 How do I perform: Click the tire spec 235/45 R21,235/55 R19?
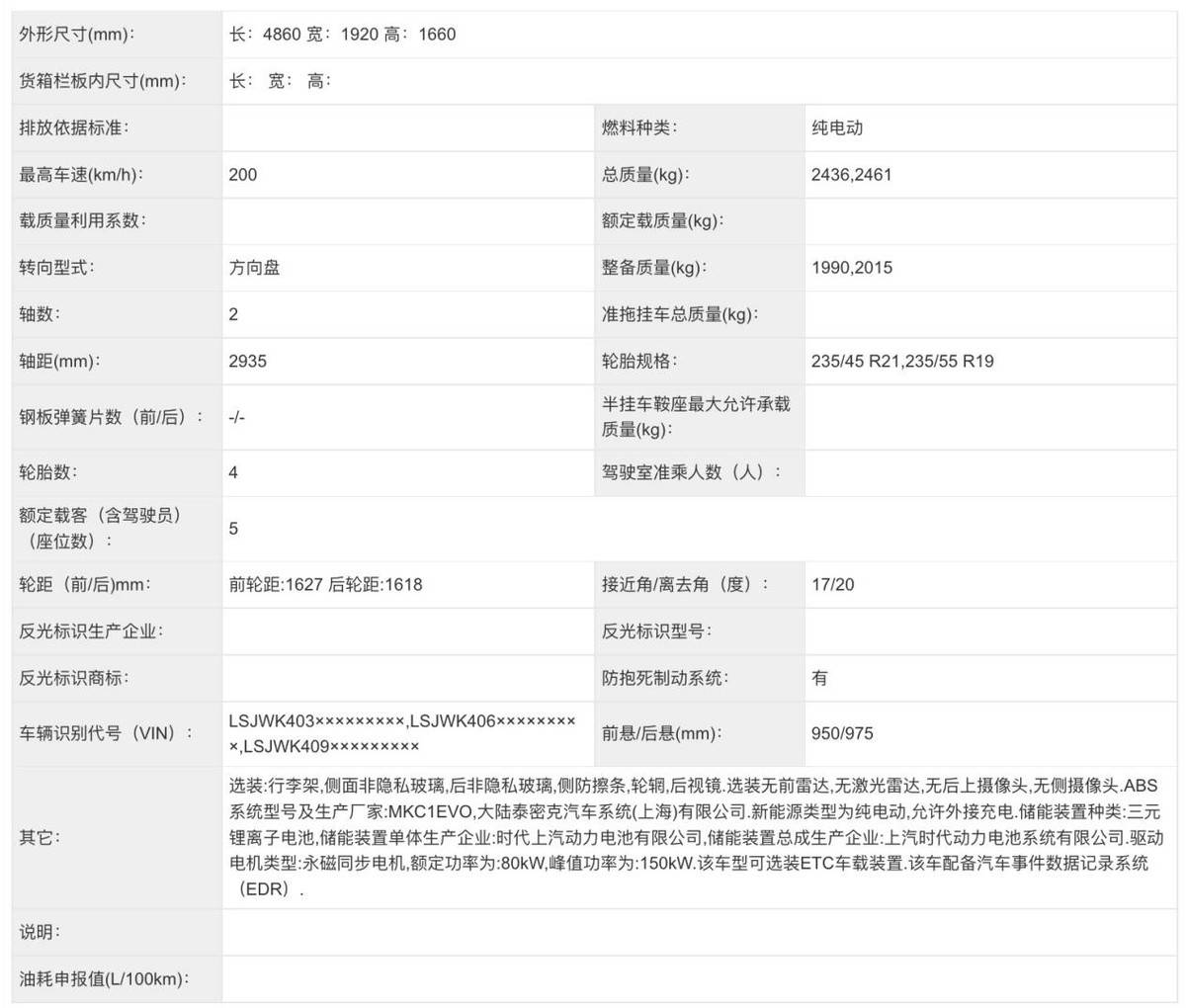tap(902, 362)
